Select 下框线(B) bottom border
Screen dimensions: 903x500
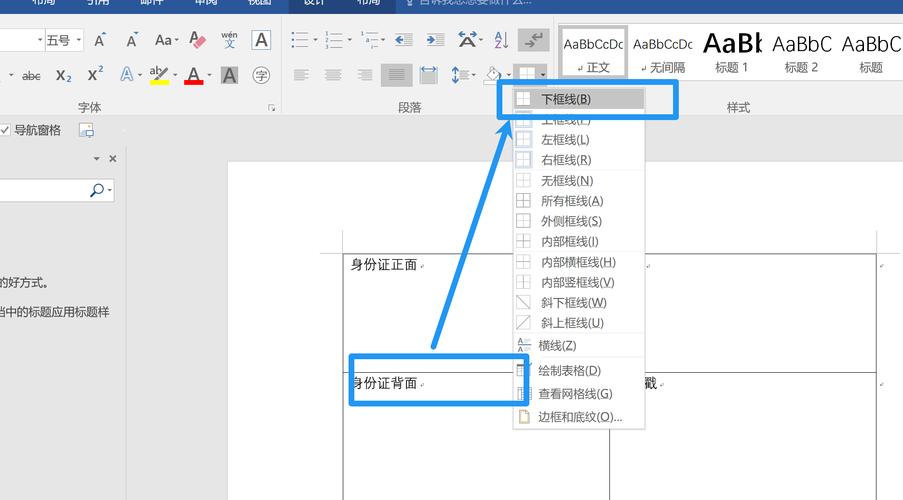coord(579,99)
